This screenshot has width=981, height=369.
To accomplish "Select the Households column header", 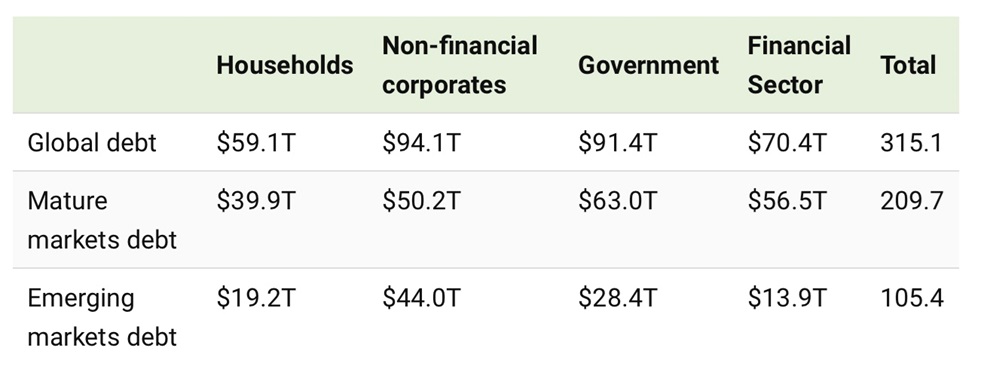I will point(285,66).
